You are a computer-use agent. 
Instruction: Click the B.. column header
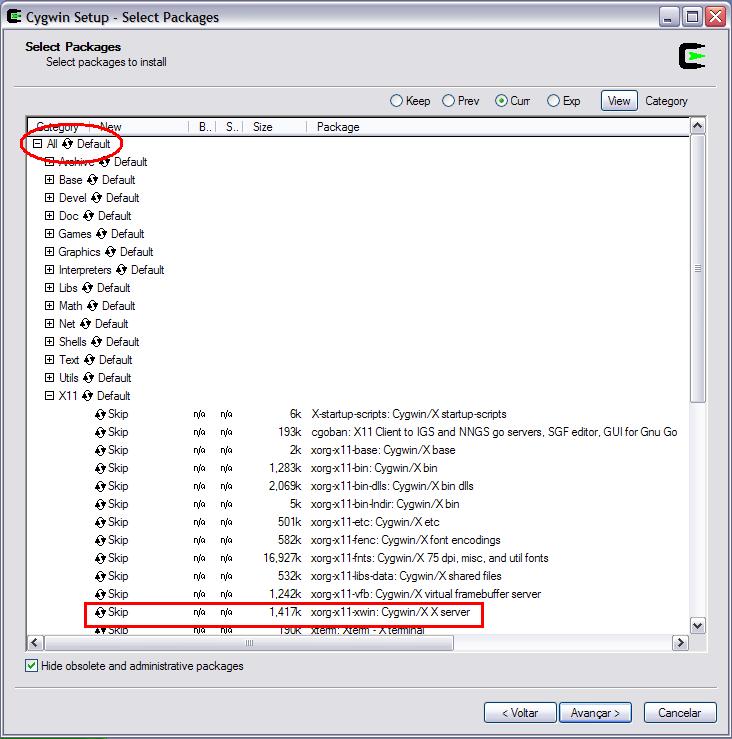point(202,127)
